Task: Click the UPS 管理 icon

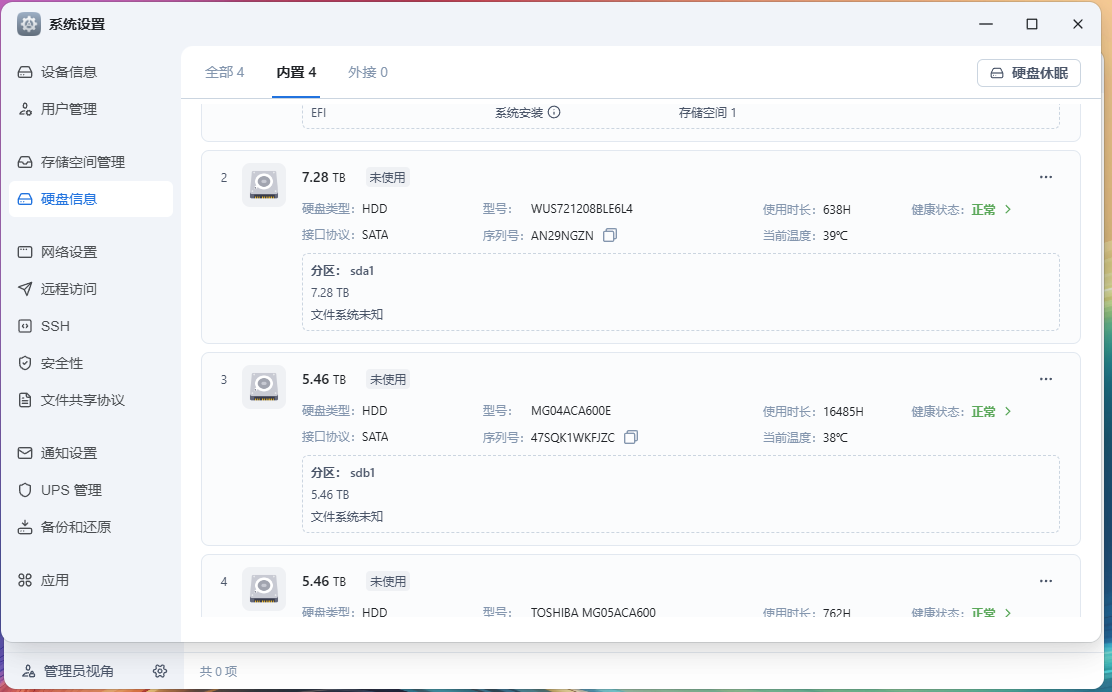Action: tap(25, 490)
